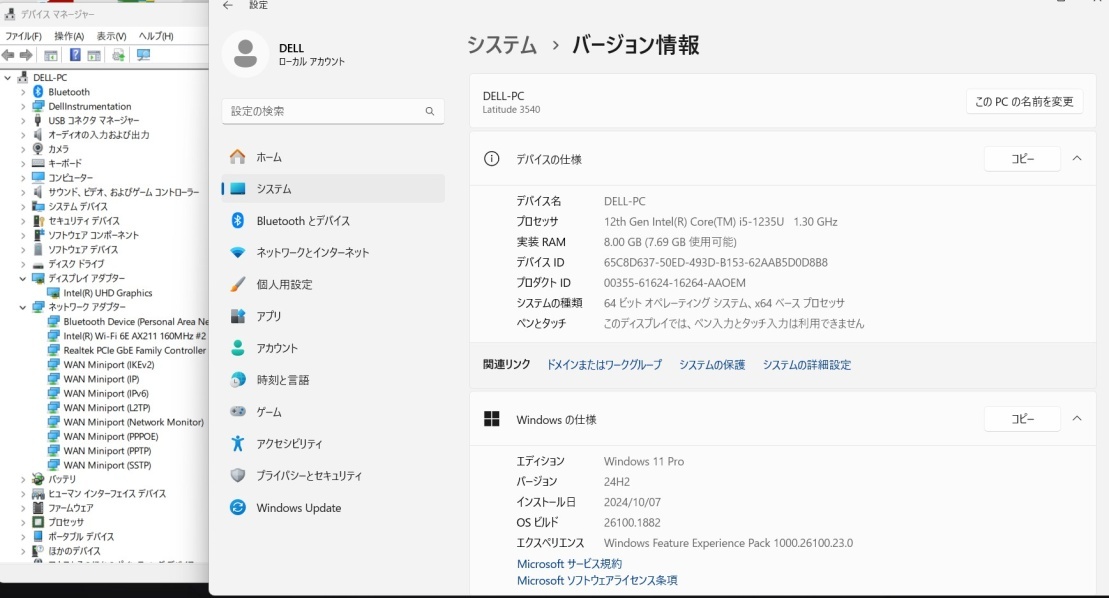The height and width of the screenshot is (598, 1109).
Task: Collapse the ネットワーク アダプター node arrow
Action: coord(23,307)
